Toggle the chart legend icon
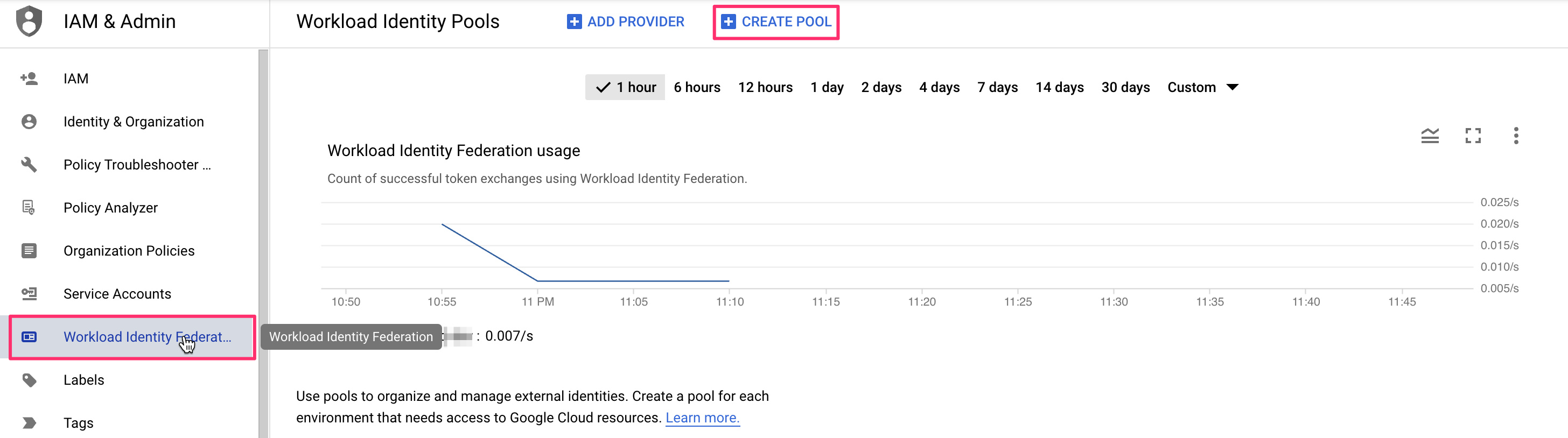1568x438 pixels. coord(1429,136)
